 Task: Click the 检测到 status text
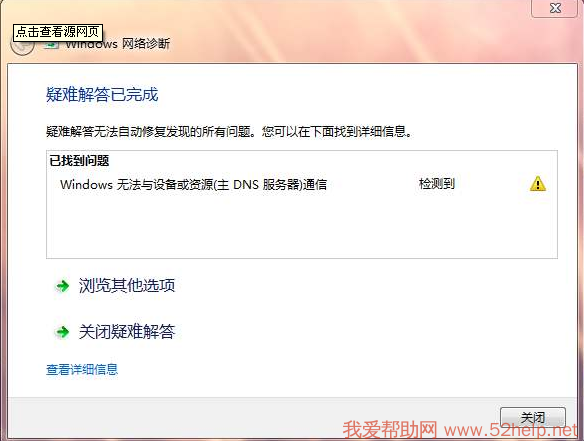[x=437, y=184]
